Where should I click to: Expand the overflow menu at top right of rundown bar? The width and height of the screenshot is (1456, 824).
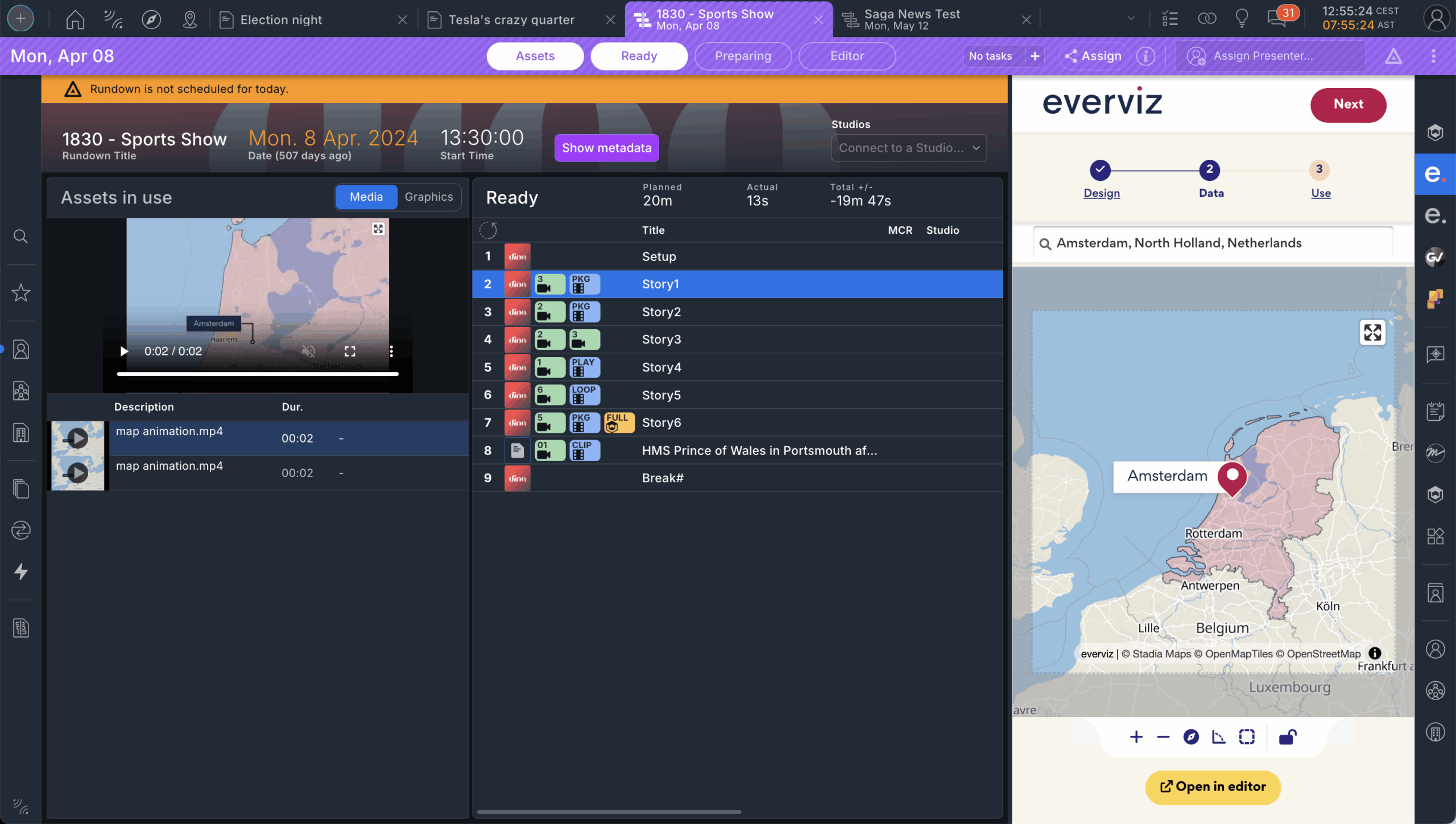coord(1434,56)
